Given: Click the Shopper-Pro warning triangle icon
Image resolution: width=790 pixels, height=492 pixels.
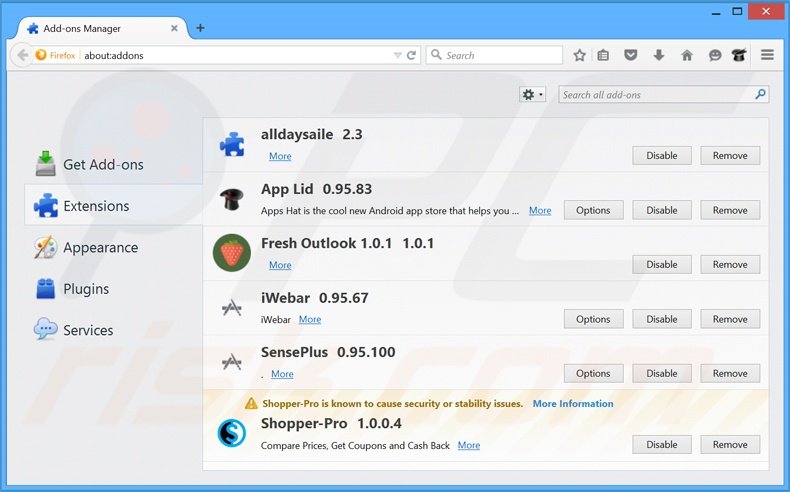Looking at the screenshot, I should tap(251, 403).
